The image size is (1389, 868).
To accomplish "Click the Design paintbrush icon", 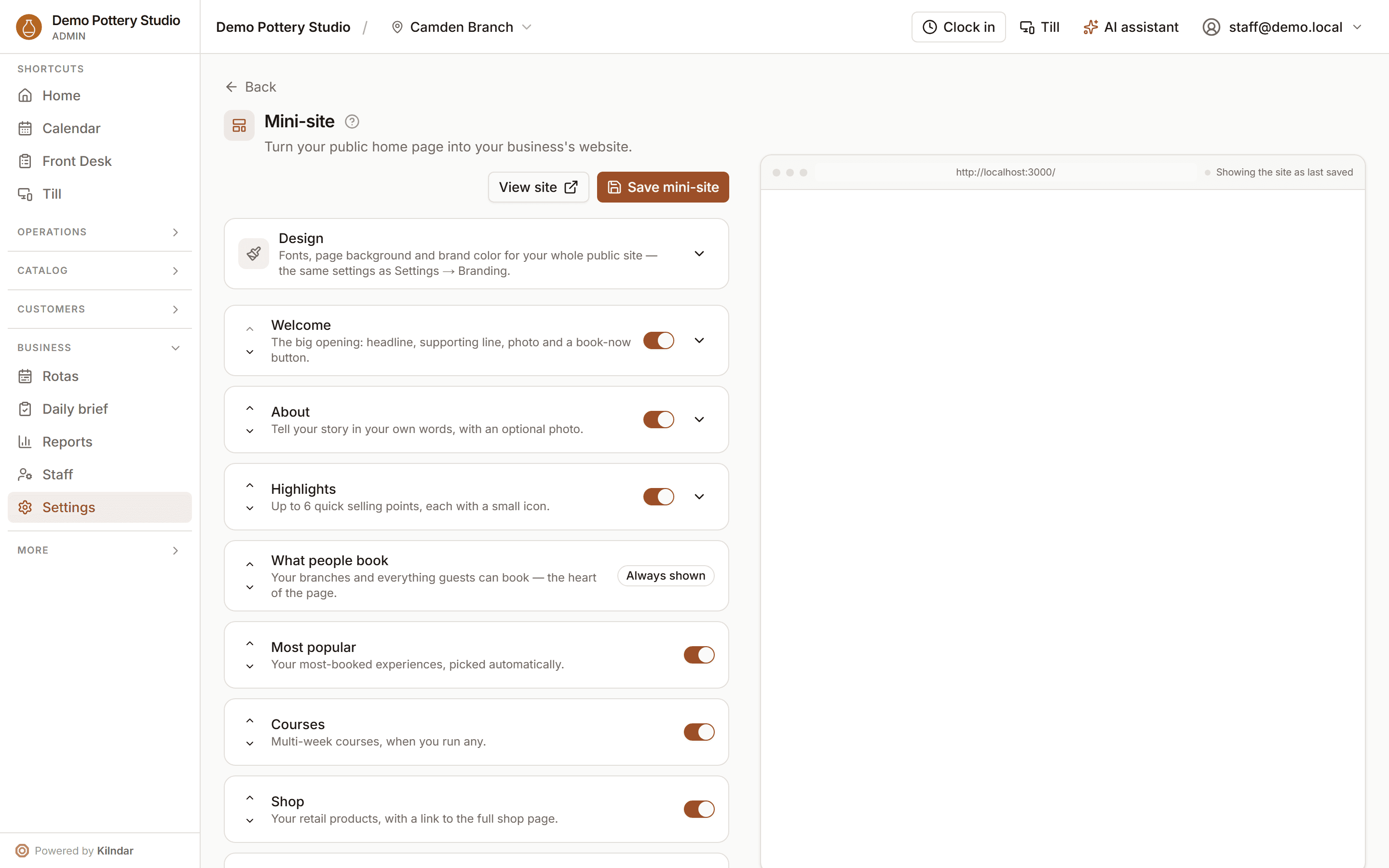I will pyautogui.click(x=254, y=254).
